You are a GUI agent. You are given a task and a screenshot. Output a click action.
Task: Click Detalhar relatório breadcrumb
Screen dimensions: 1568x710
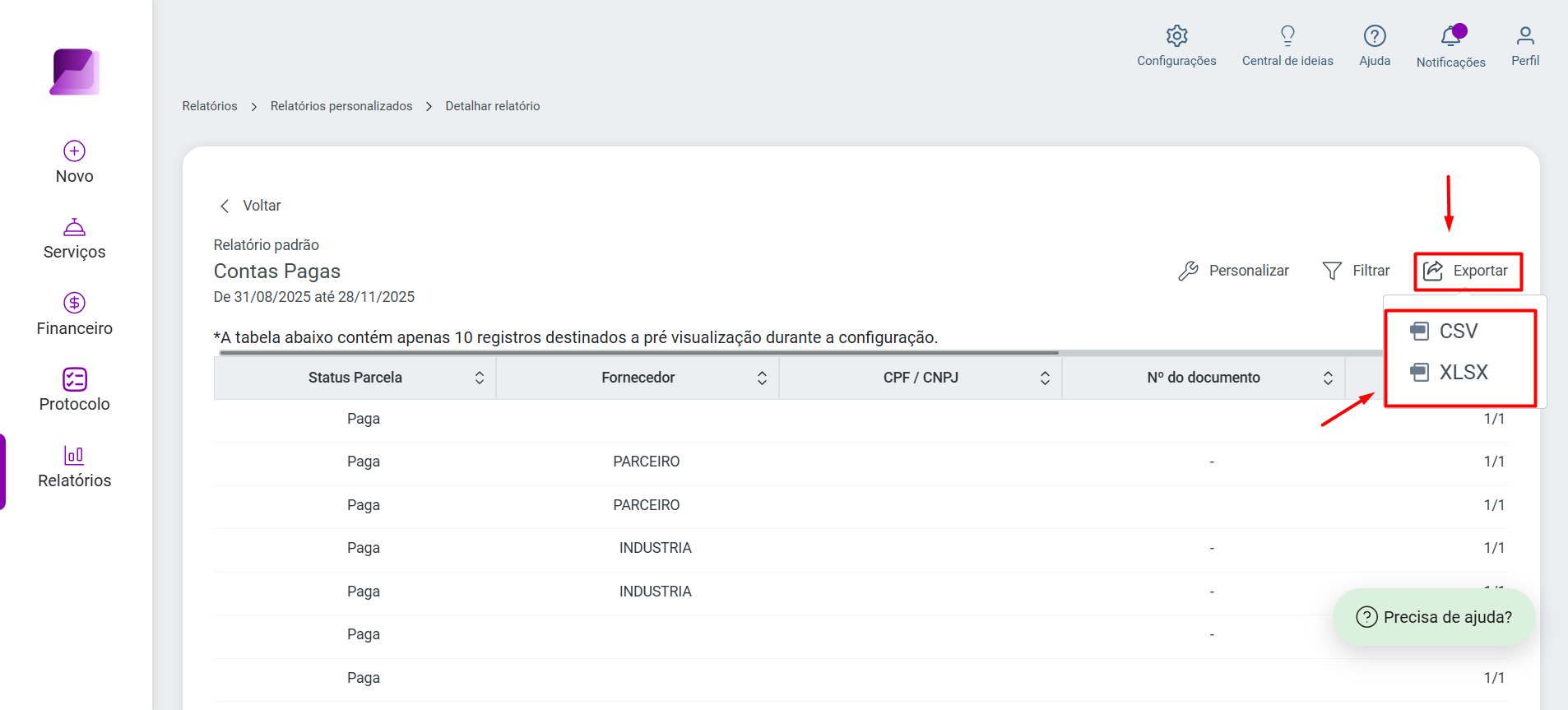[493, 106]
